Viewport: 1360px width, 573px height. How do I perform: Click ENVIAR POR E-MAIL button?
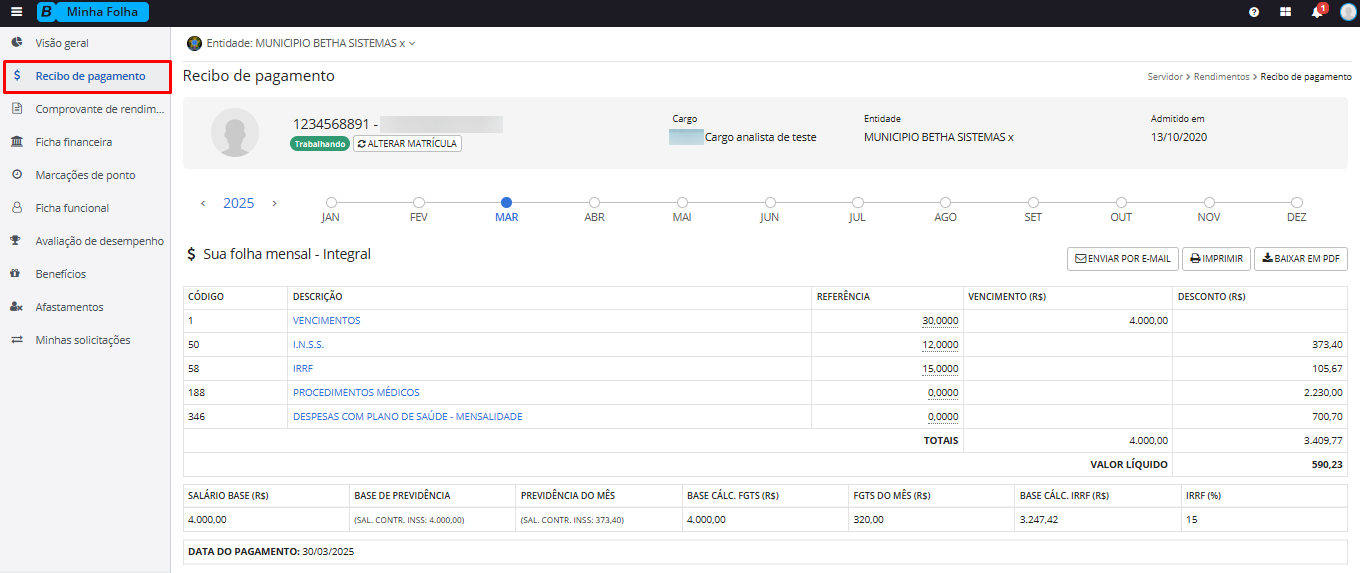tap(1123, 259)
